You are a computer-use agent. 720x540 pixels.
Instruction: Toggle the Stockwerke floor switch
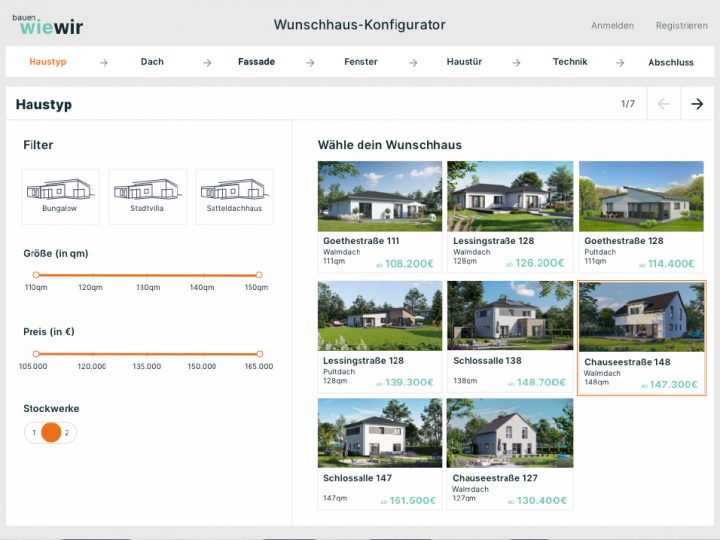click(x=51, y=433)
